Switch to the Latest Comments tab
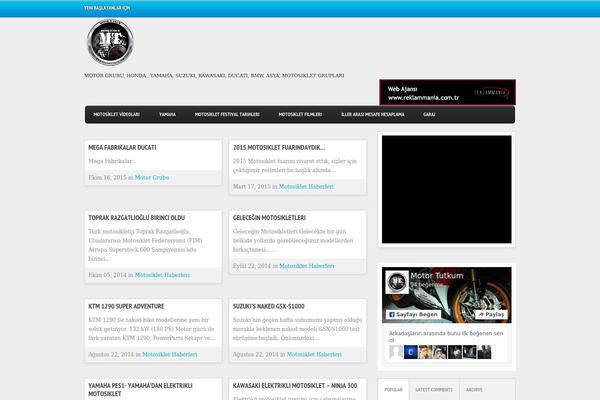600x400 pixels. tap(434, 390)
